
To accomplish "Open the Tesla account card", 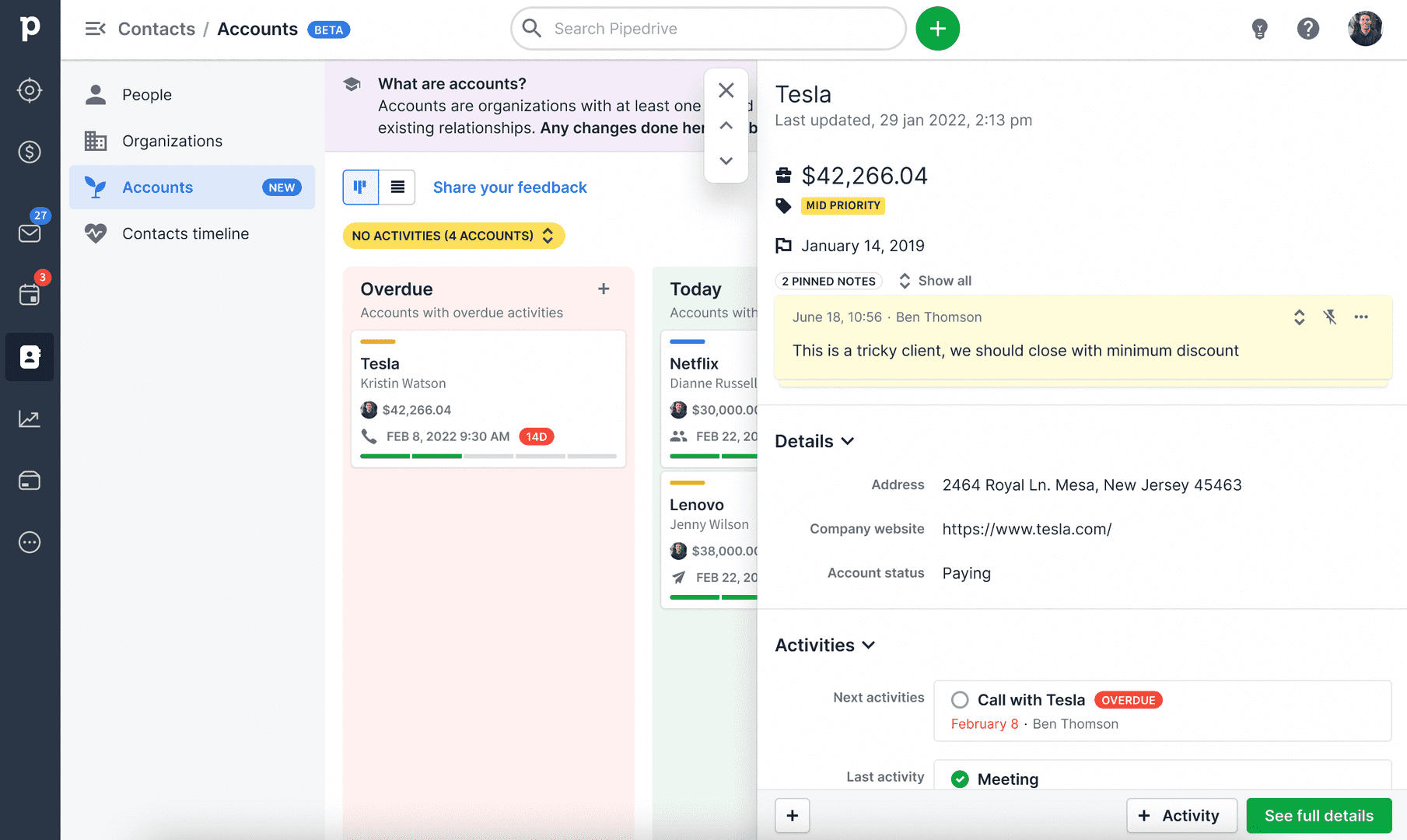I will coord(488,399).
